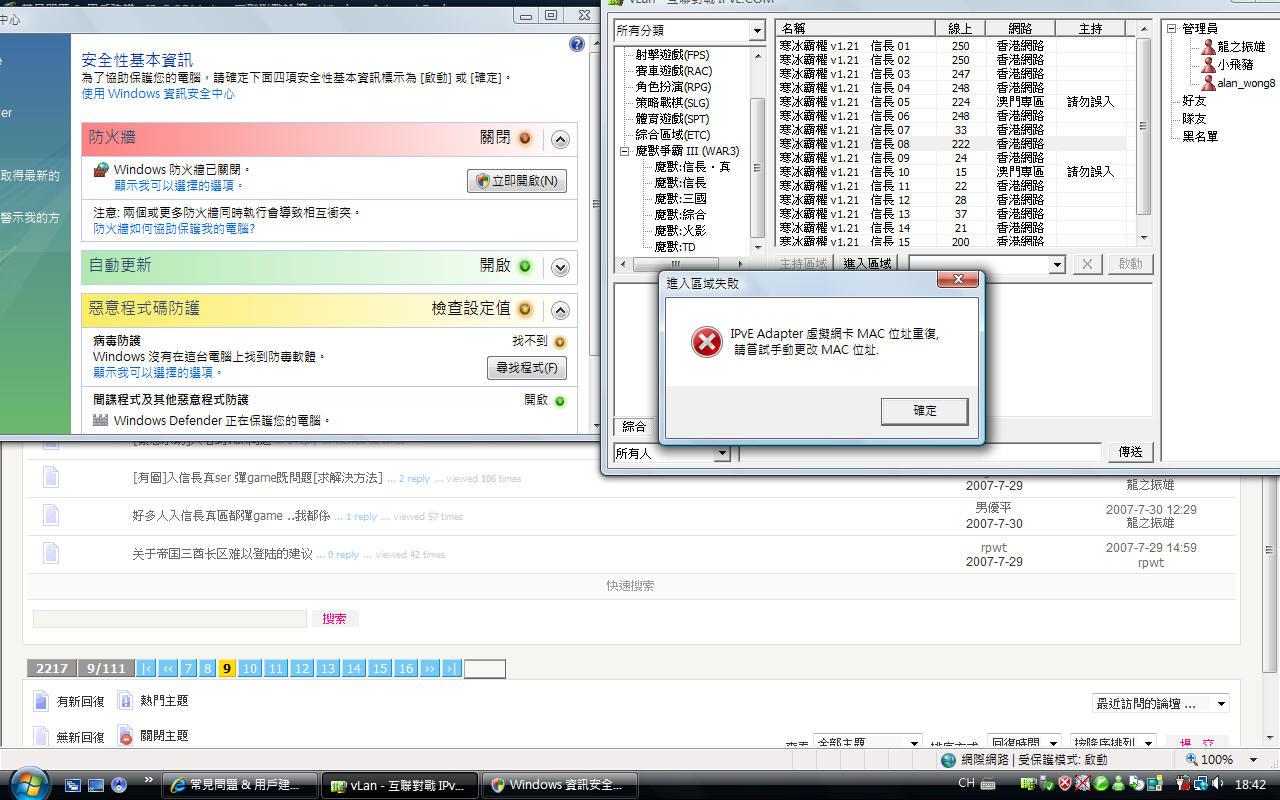Viewport: 1280px width, 800px height.
Task: Select the 綜合 chat tab
Action: [x=634, y=427]
